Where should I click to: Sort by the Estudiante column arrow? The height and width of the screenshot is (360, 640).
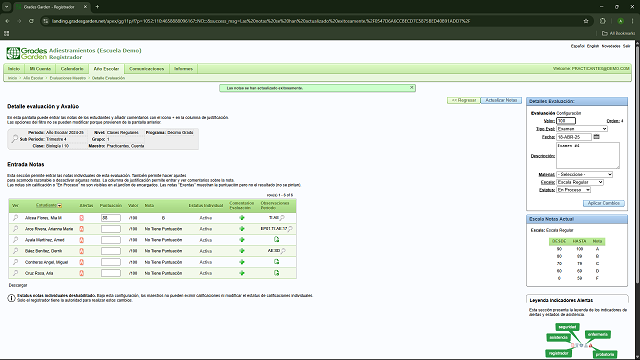[60, 206]
